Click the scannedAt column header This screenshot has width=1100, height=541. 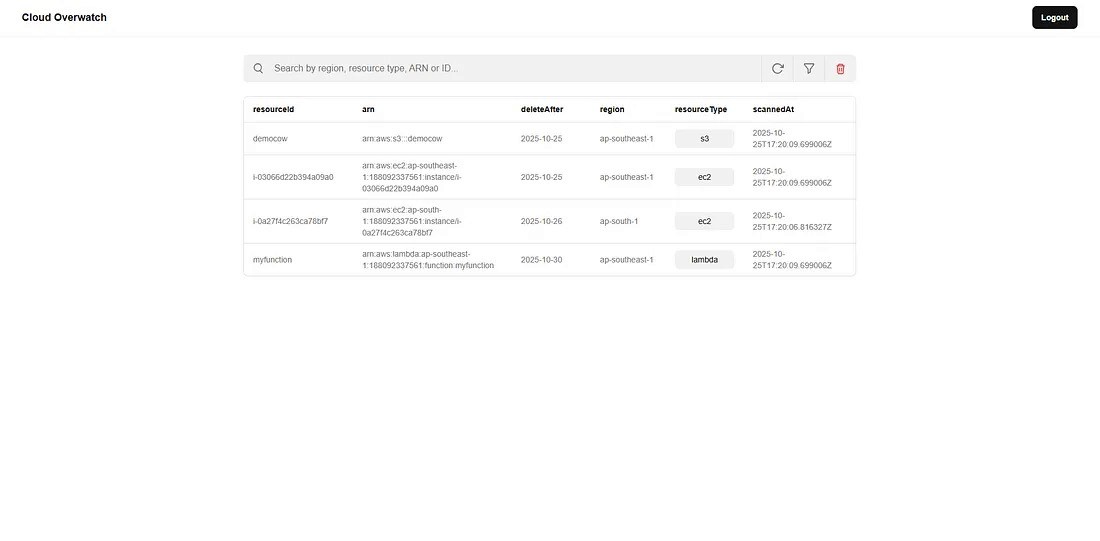pyautogui.click(x=773, y=109)
